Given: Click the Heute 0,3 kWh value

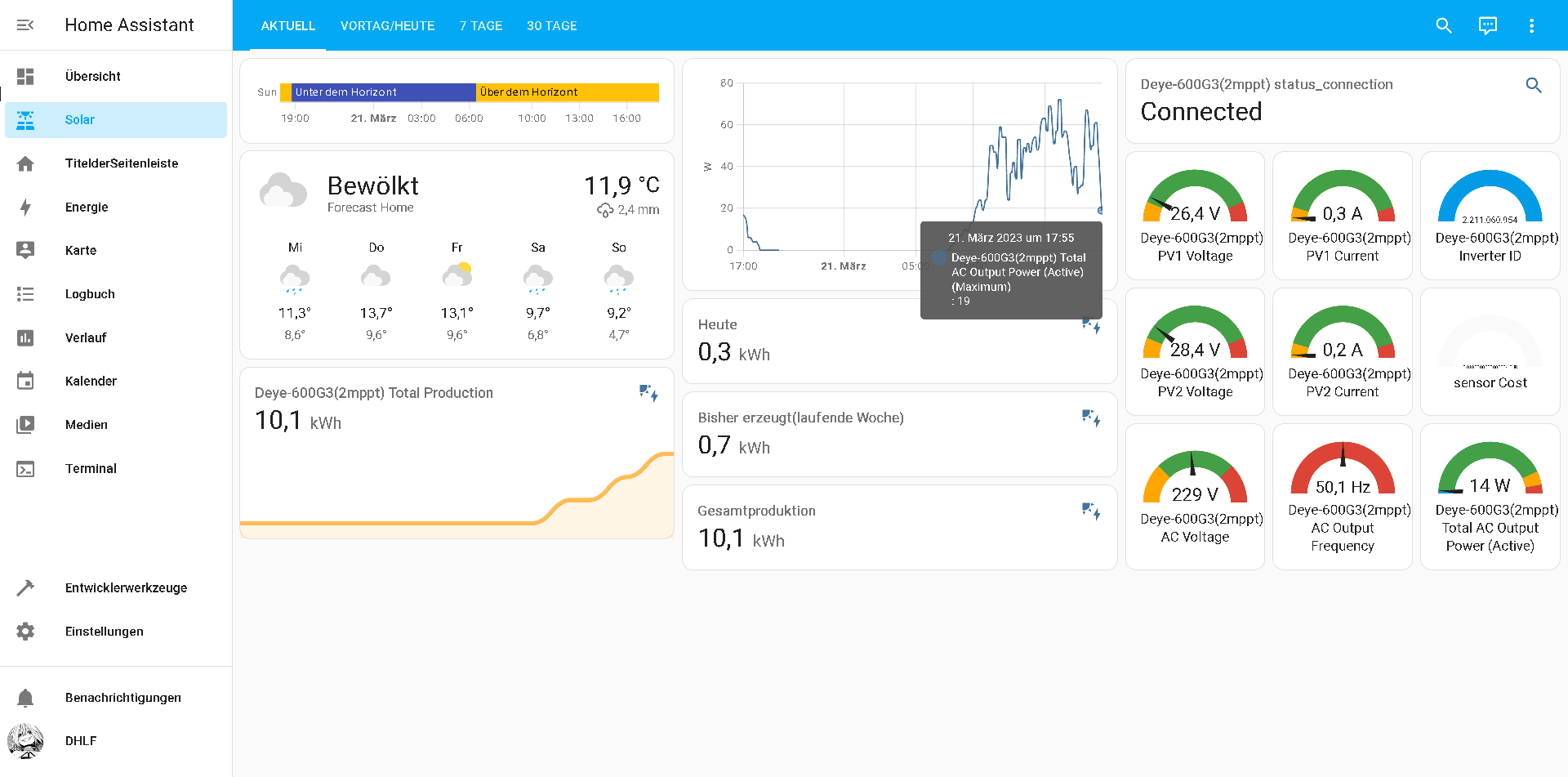Looking at the screenshot, I should [x=734, y=353].
